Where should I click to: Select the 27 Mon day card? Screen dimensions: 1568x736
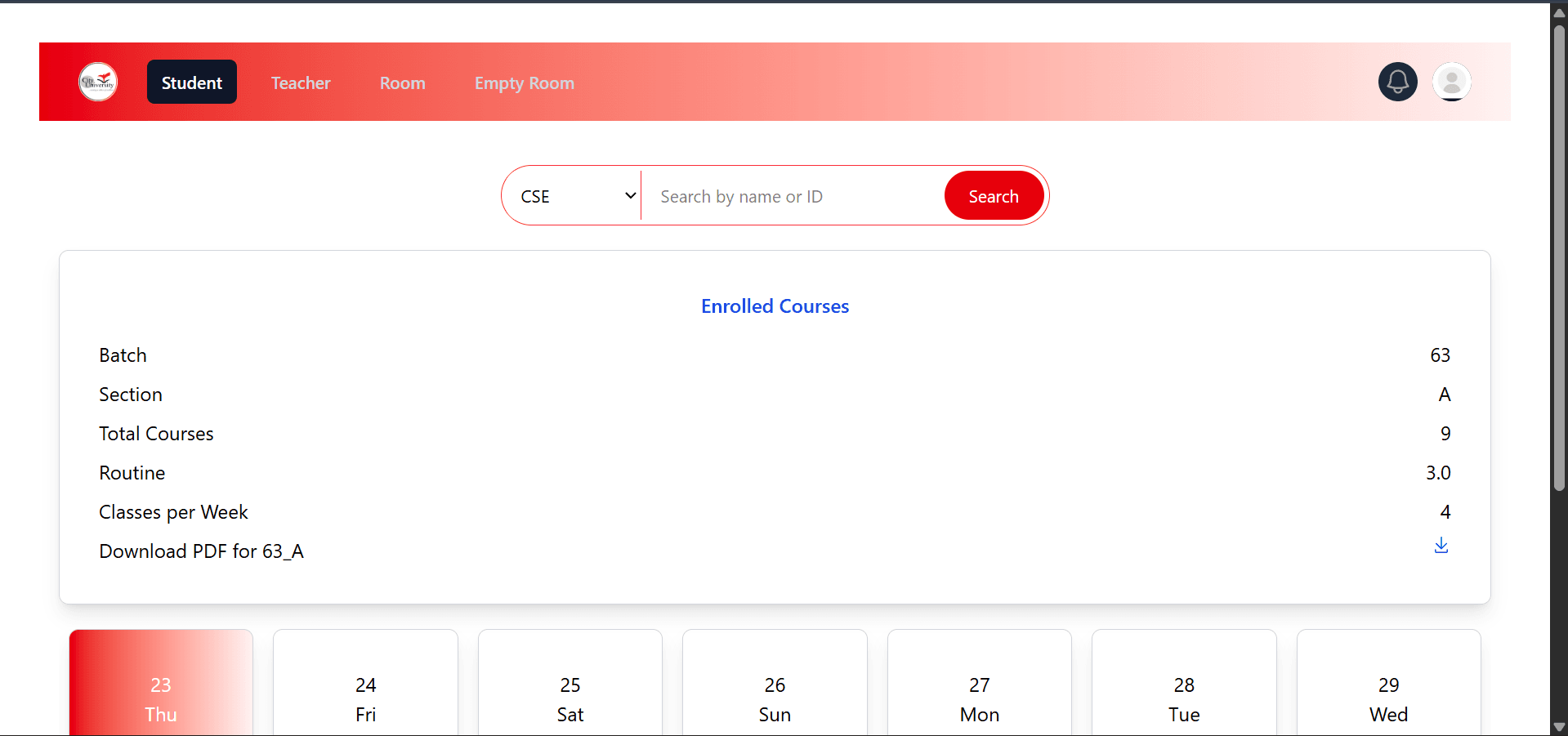click(x=979, y=698)
